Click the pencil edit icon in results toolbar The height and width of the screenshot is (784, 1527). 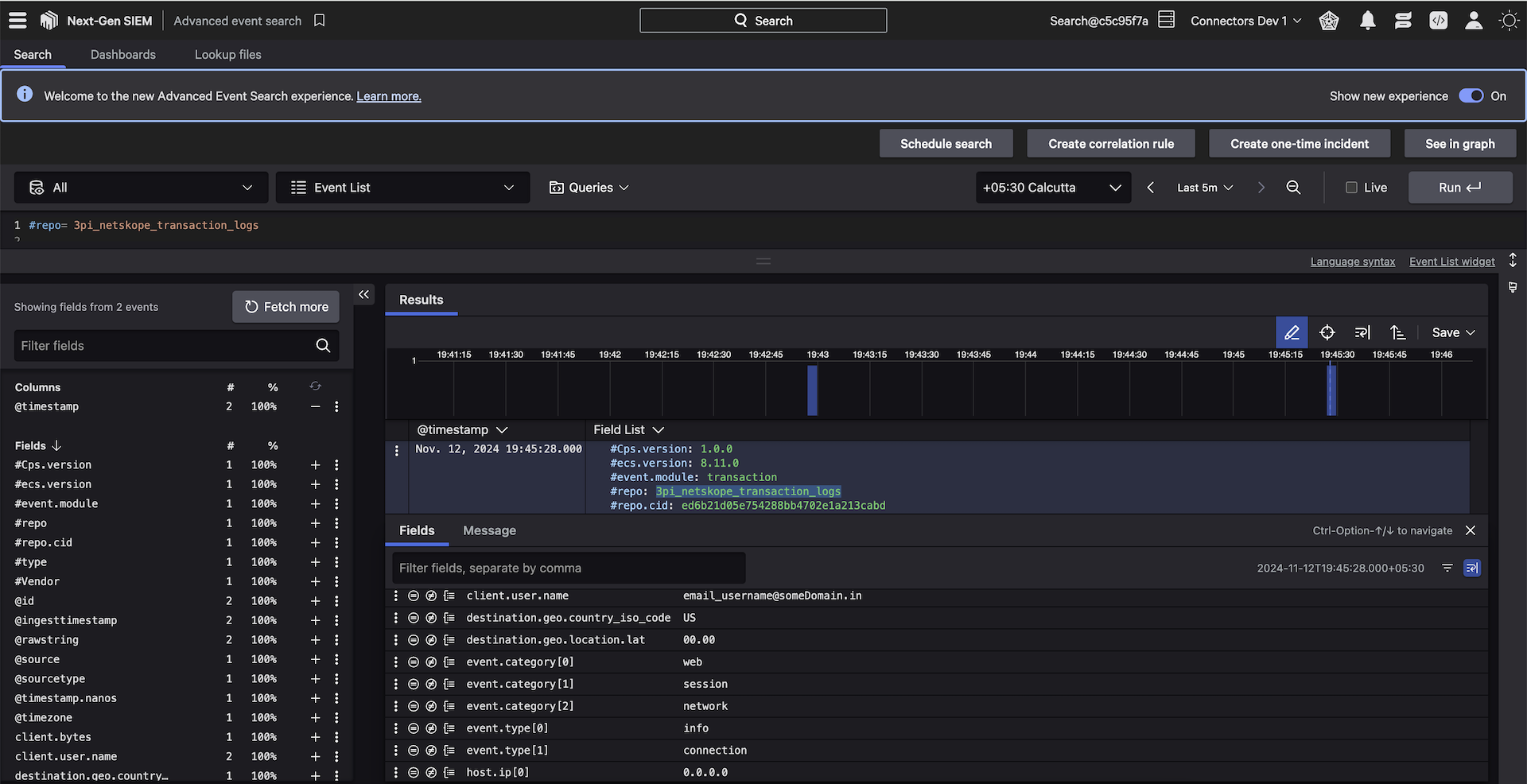tap(1291, 332)
